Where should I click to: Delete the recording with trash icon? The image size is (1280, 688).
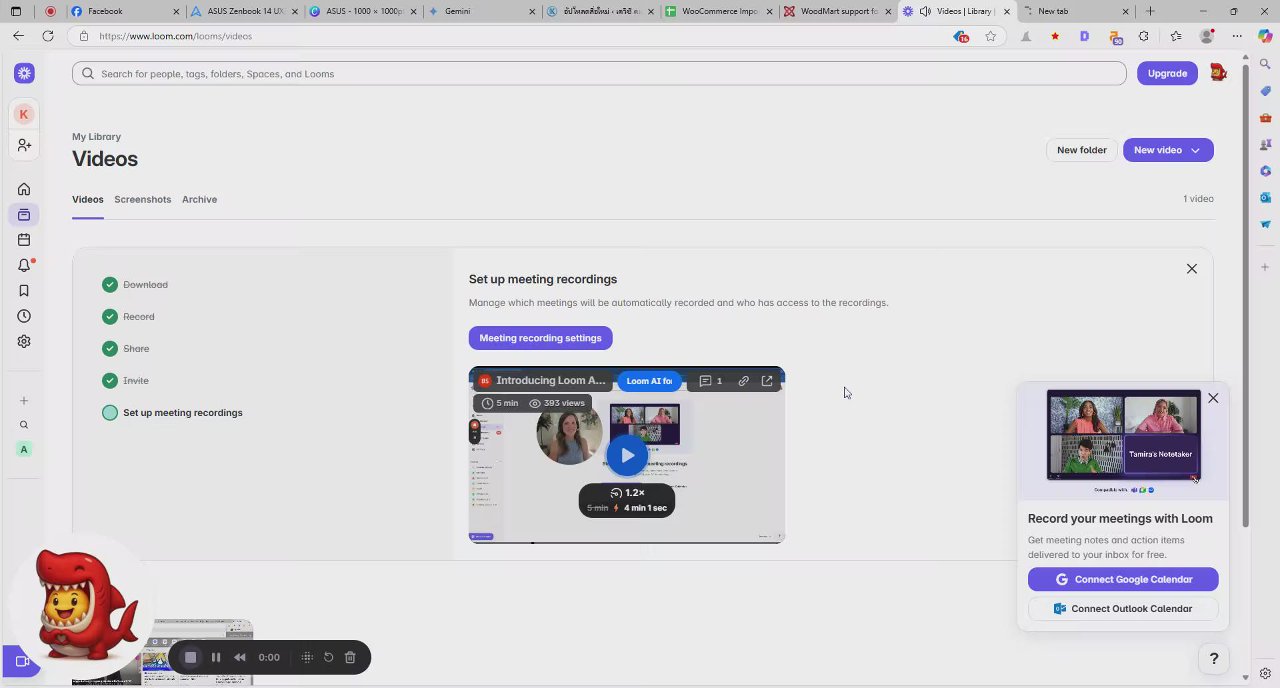(x=350, y=657)
